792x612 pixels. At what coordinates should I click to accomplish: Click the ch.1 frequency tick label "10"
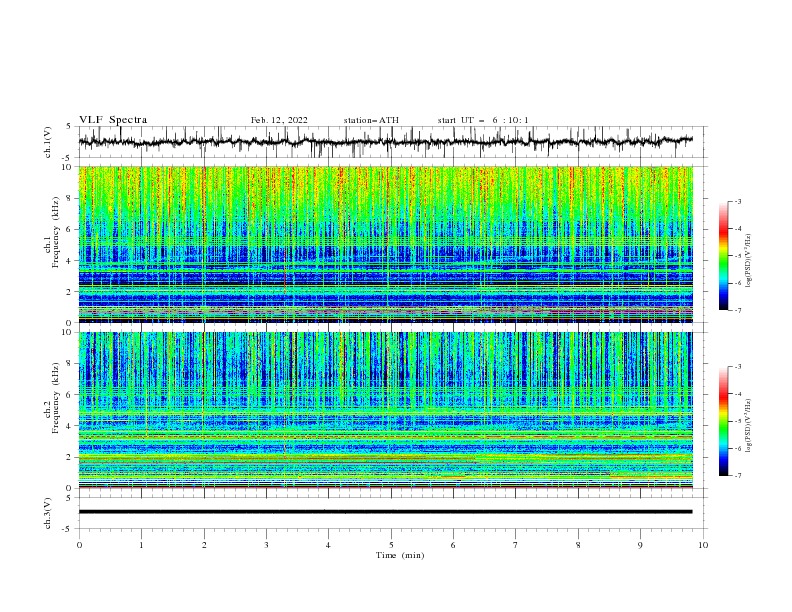pyautogui.click(x=67, y=167)
